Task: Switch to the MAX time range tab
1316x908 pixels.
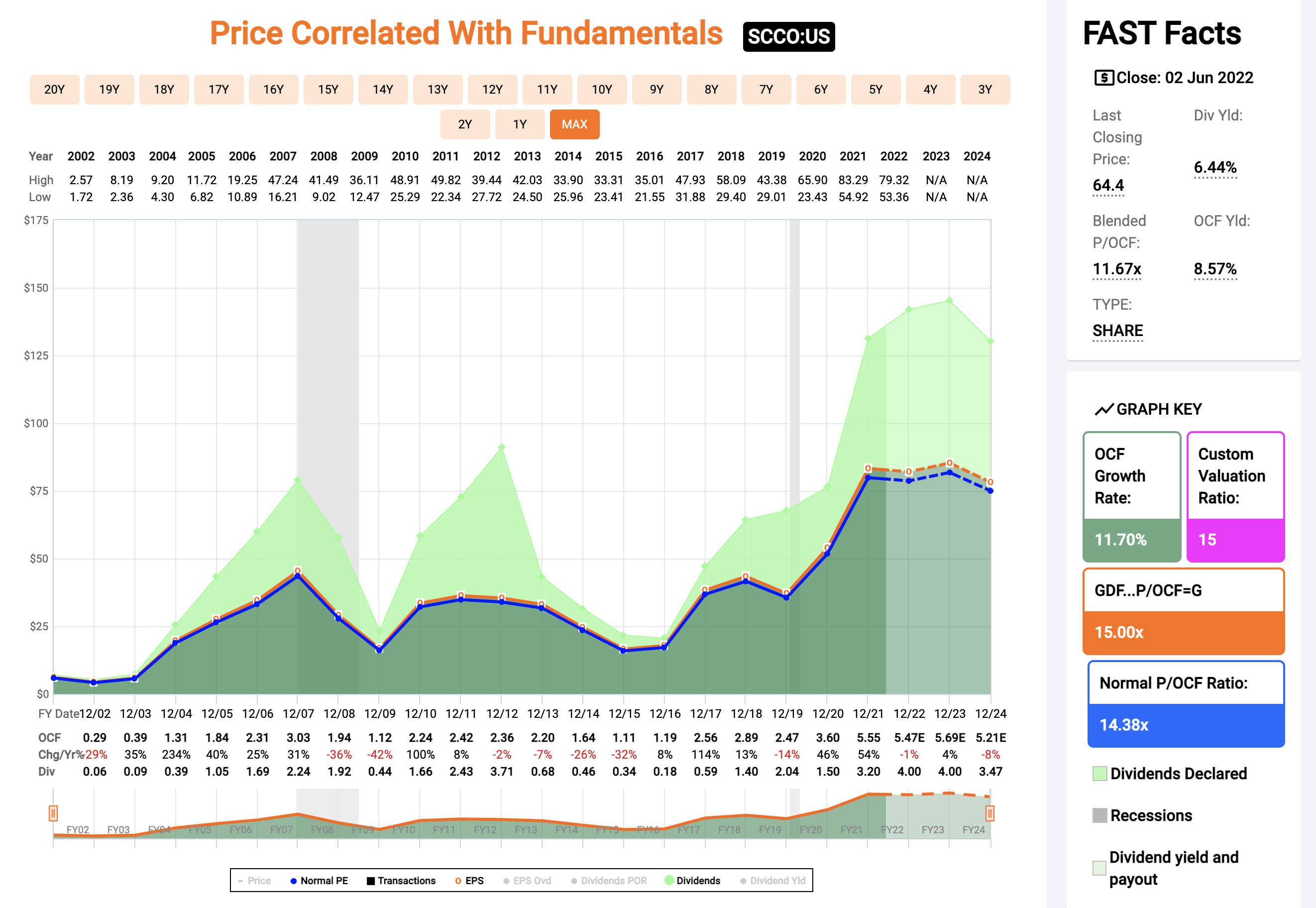Action: [574, 124]
